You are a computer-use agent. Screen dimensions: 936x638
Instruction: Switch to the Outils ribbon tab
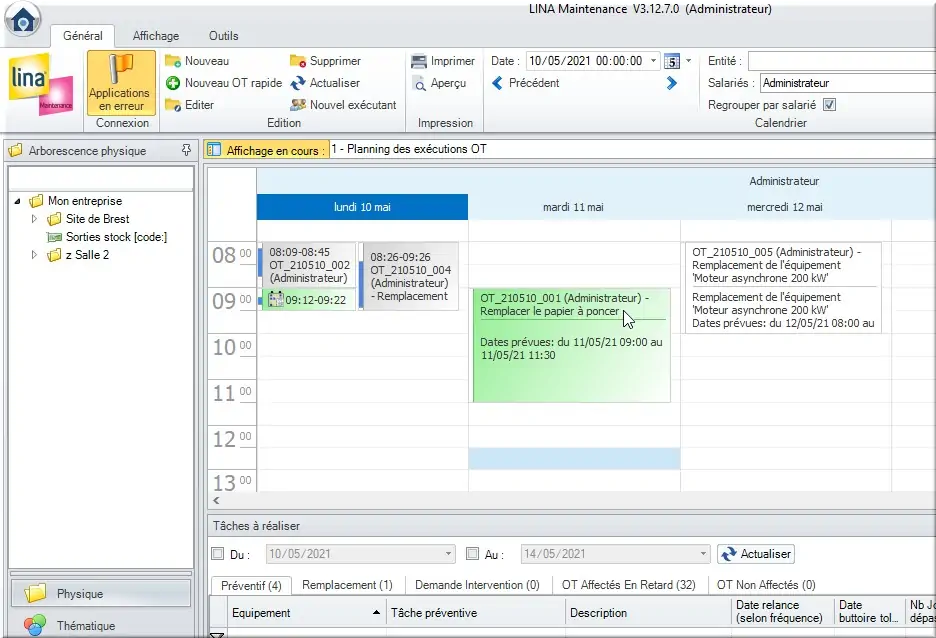(224, 36)
